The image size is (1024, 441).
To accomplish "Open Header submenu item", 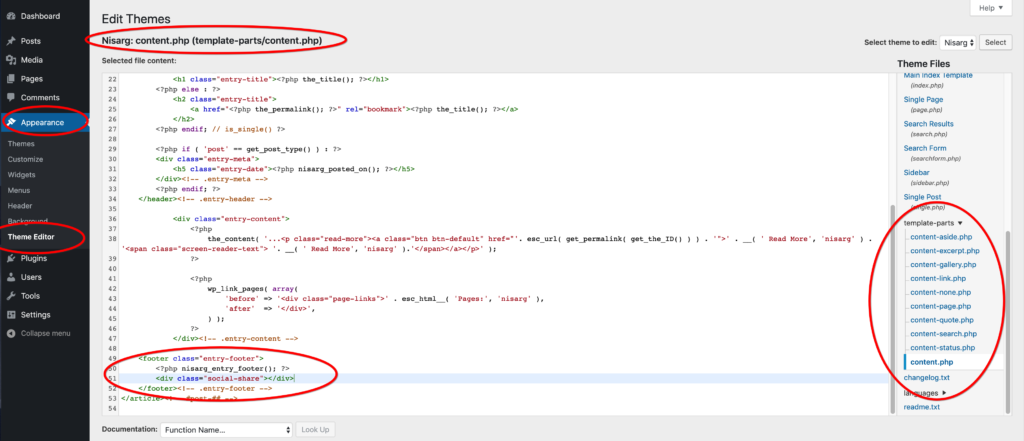I will point(20,206).
